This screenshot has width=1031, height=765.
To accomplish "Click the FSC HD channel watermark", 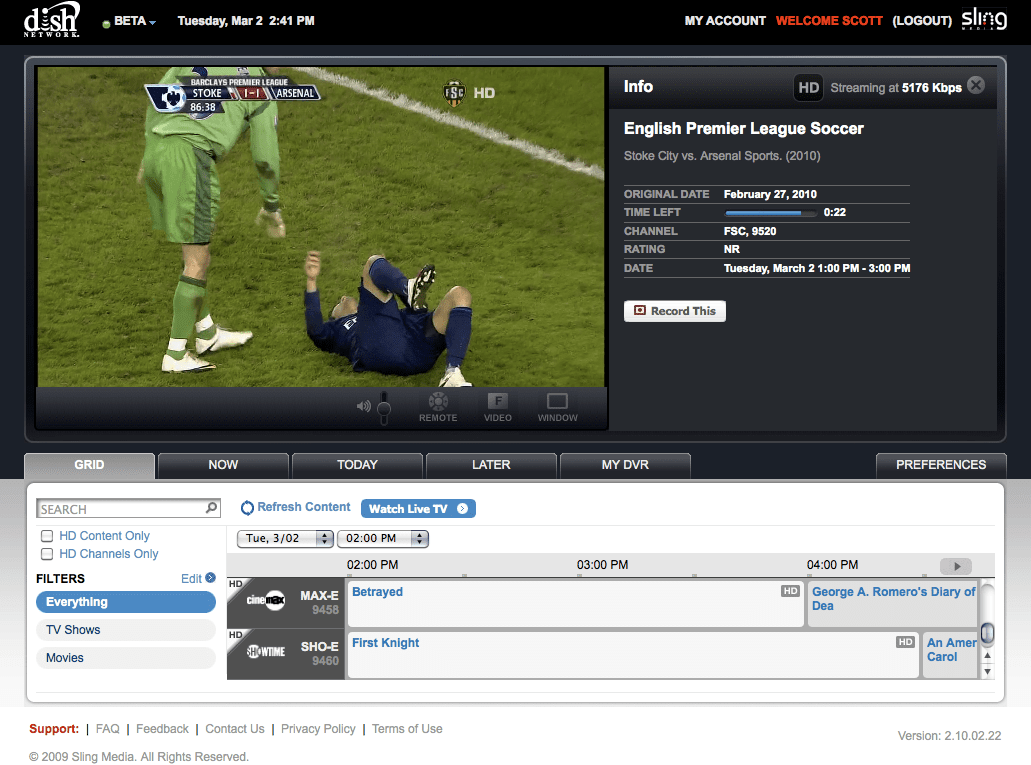I will click(x=469, y=93).
